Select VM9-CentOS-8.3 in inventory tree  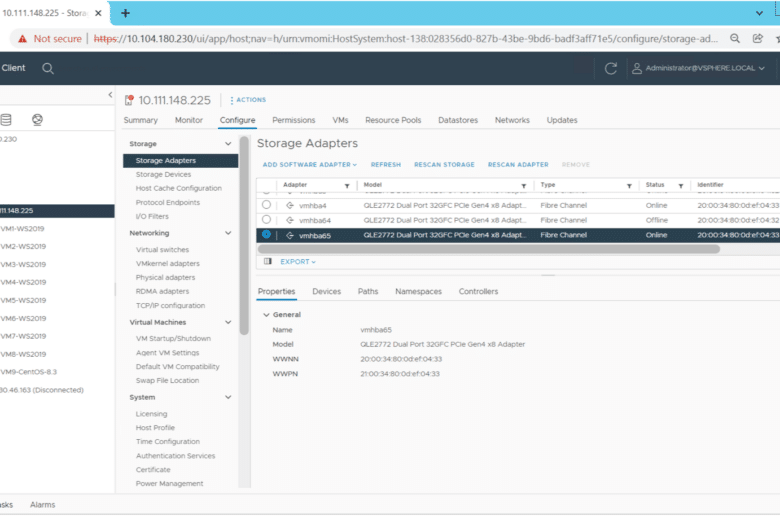click(28, 372)
